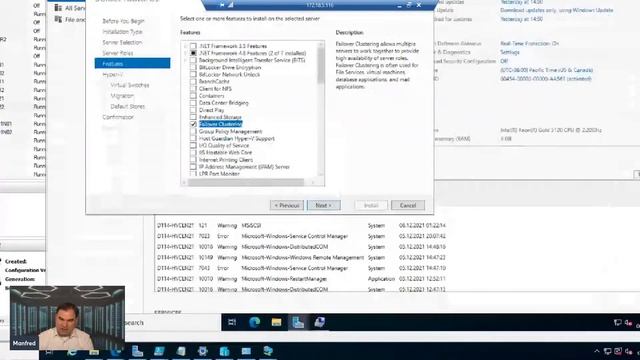Click the volume icon in the remote system tray

click(x=628, y=323)
